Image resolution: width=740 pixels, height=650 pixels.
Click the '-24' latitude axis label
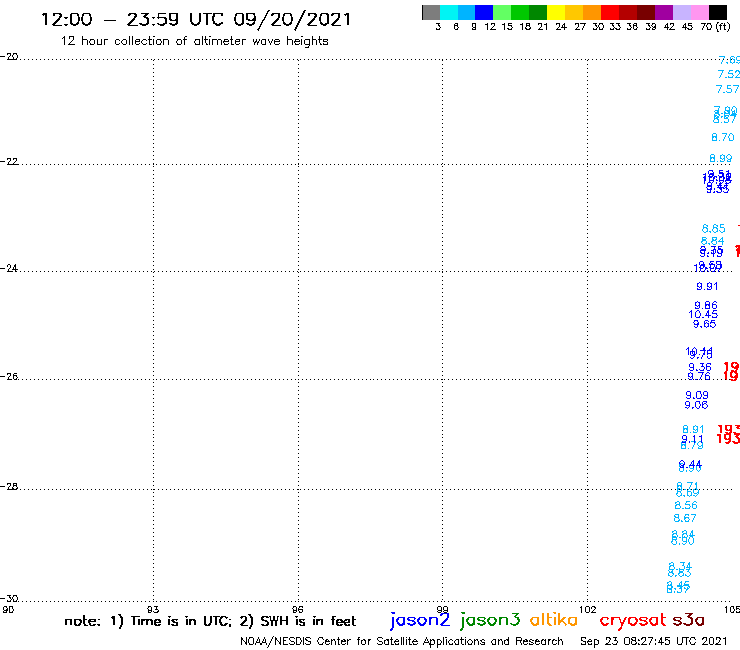pos(9,268)
